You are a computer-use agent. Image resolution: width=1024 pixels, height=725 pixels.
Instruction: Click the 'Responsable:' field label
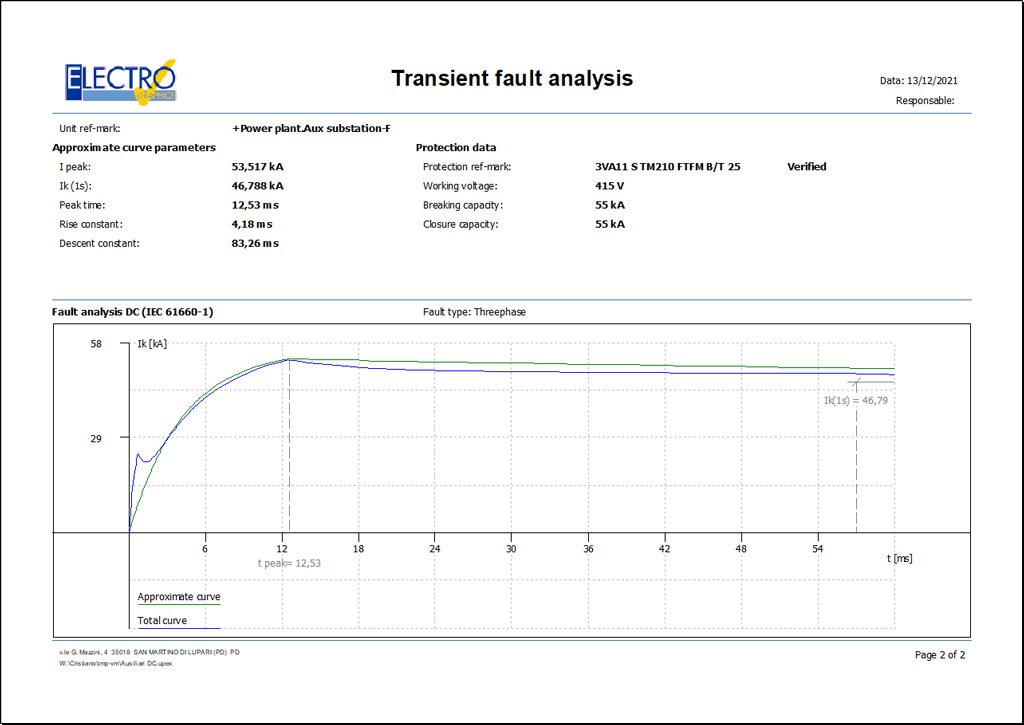pyautogui.click(x=925, y=101)
